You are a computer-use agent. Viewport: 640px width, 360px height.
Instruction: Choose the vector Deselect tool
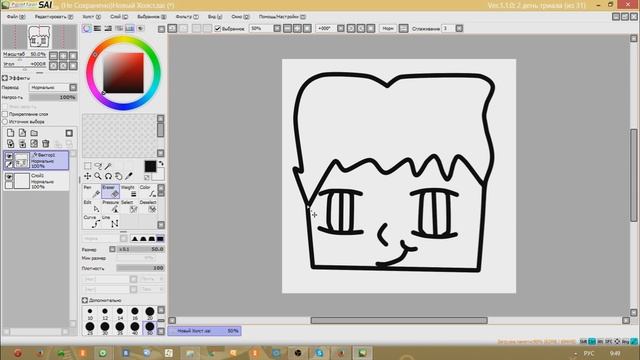pyautogui.click(x=147, y=207)
